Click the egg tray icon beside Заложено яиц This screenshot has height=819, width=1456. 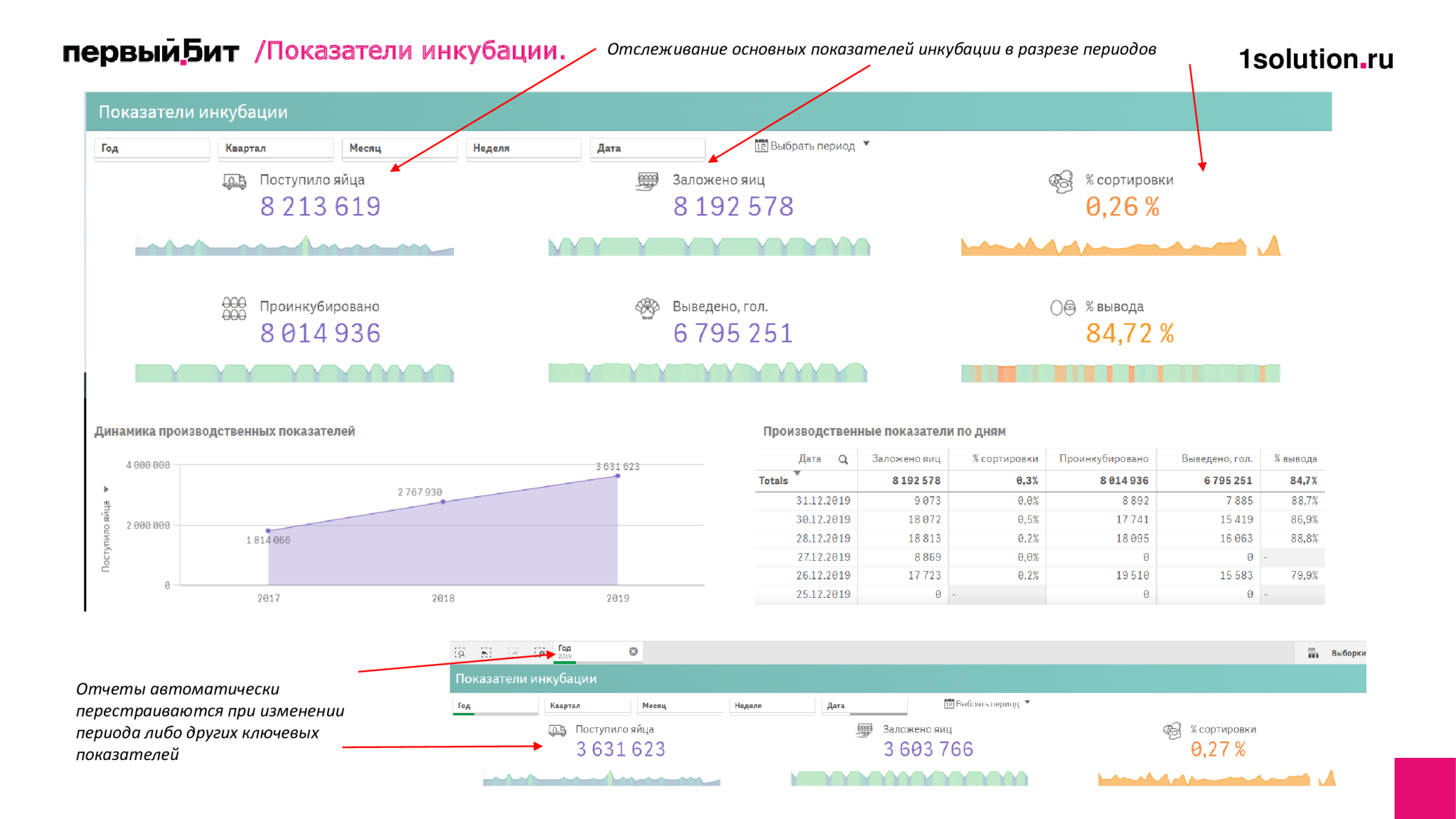coord(648,181)
